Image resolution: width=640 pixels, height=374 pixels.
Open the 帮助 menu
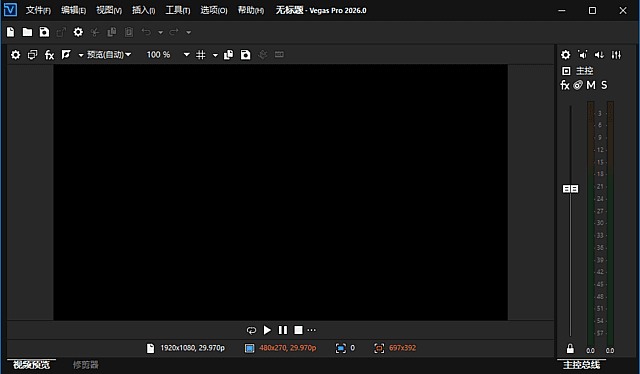(x=251, y=10)
